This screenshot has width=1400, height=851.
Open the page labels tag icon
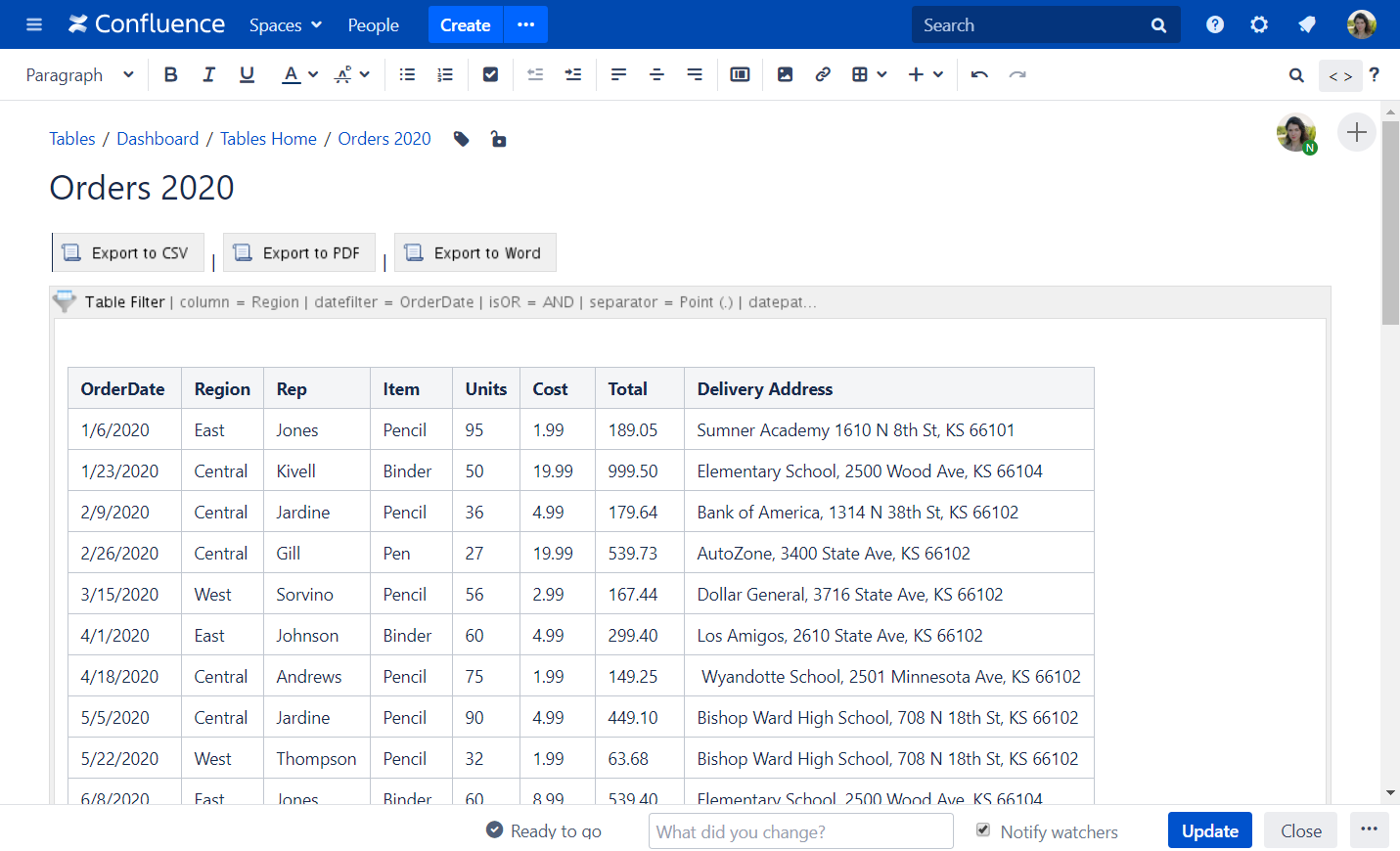(462, 139)
